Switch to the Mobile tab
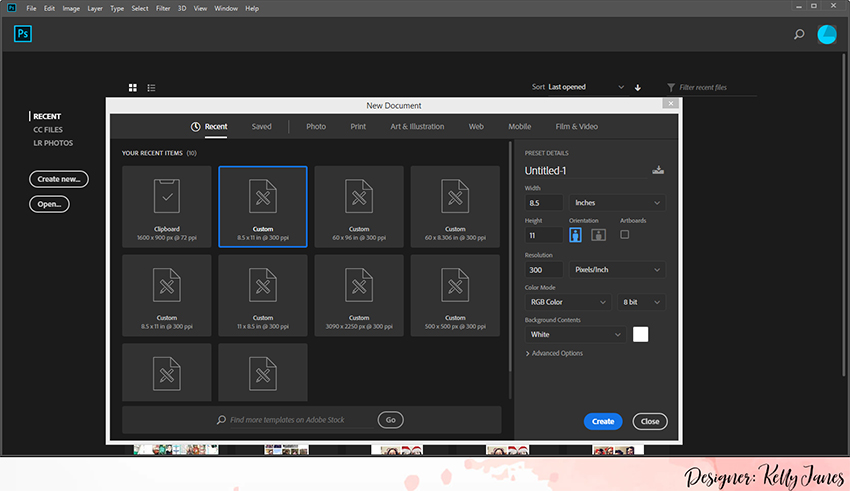 coord(519,127)
